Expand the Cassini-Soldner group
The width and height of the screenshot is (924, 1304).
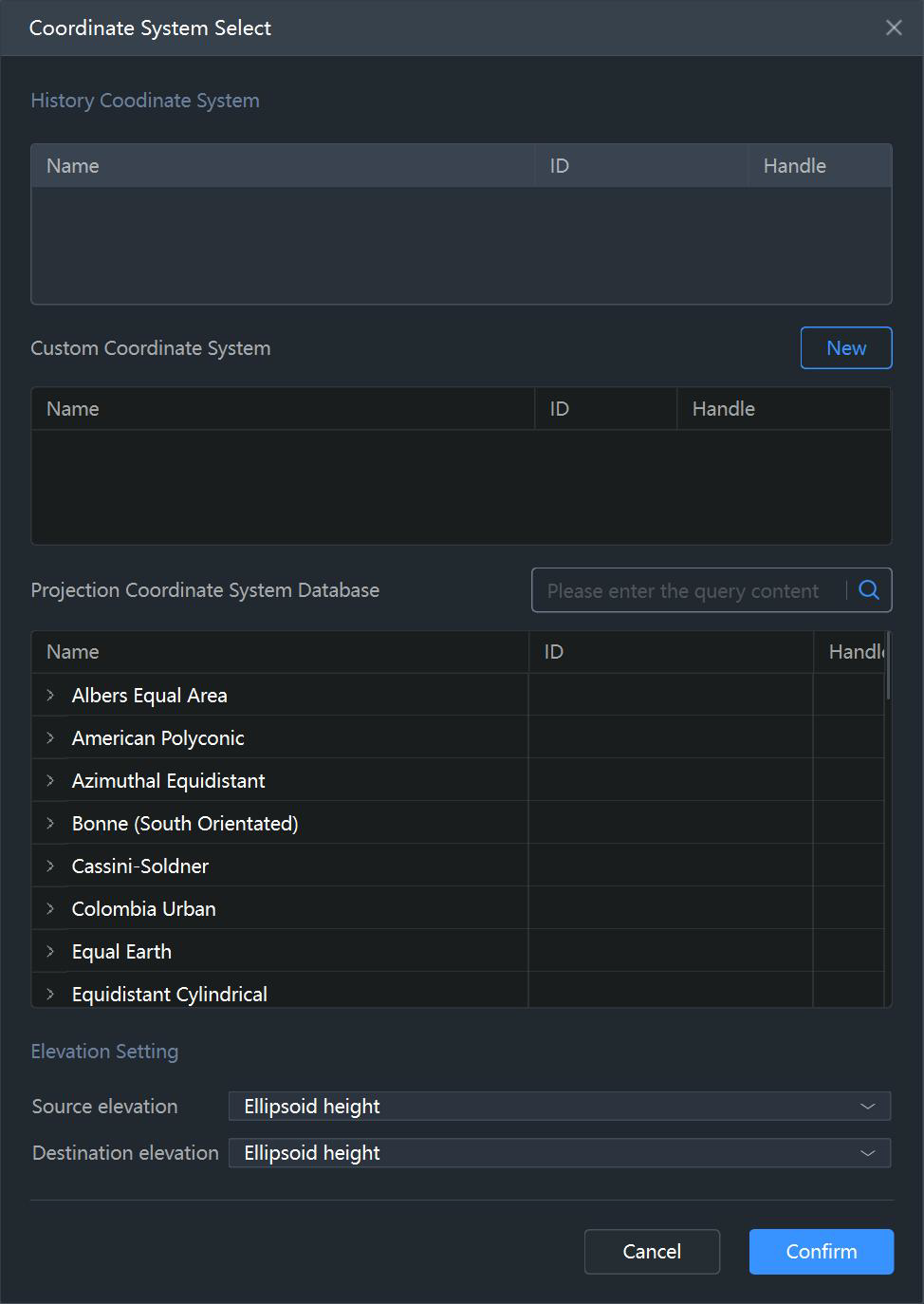click(50, 866)
